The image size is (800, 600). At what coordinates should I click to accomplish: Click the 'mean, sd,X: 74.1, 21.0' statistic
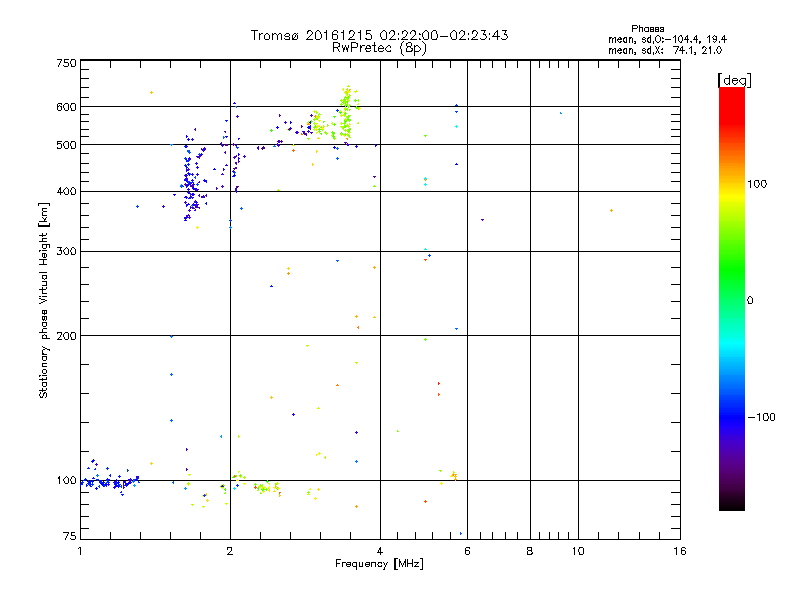tap(665, 50)
